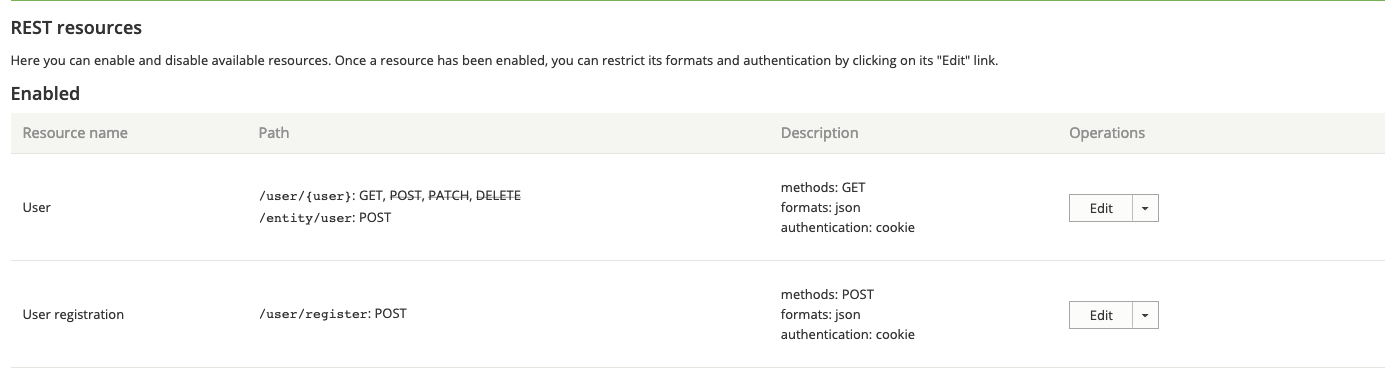Select the /user/register POST path
The height and width of the screenshot is (368, 1389).
click(333, 314)
